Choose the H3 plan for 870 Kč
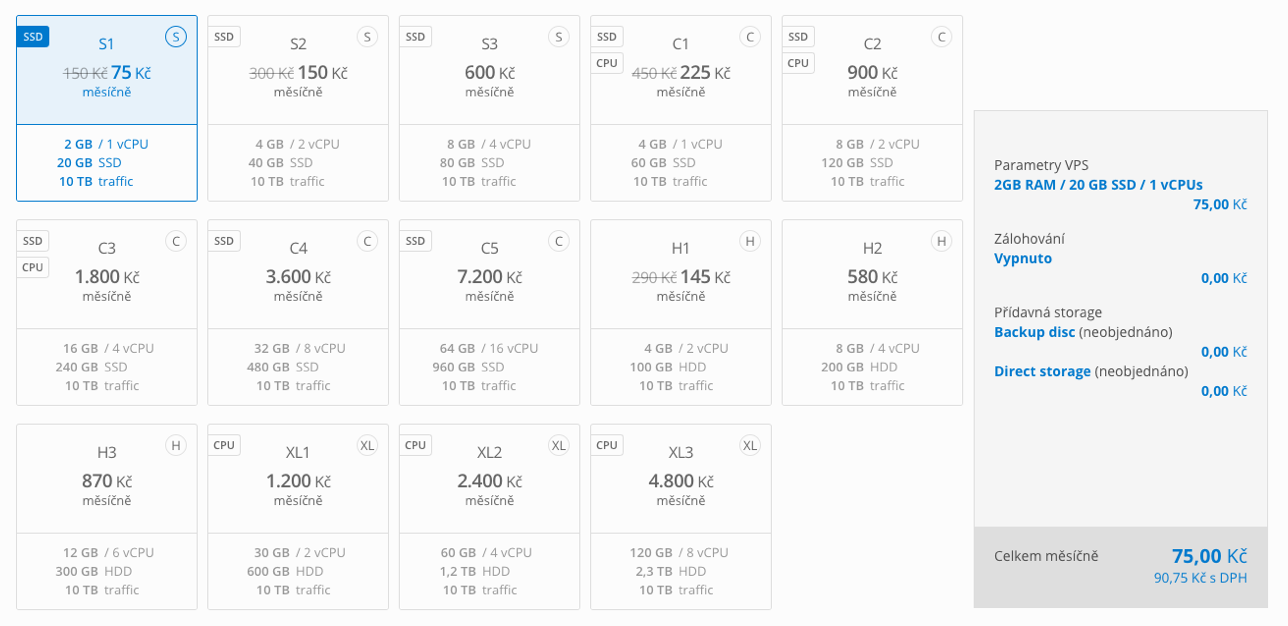The width and height of the screenshot is (1288, 626). (107, 516)
